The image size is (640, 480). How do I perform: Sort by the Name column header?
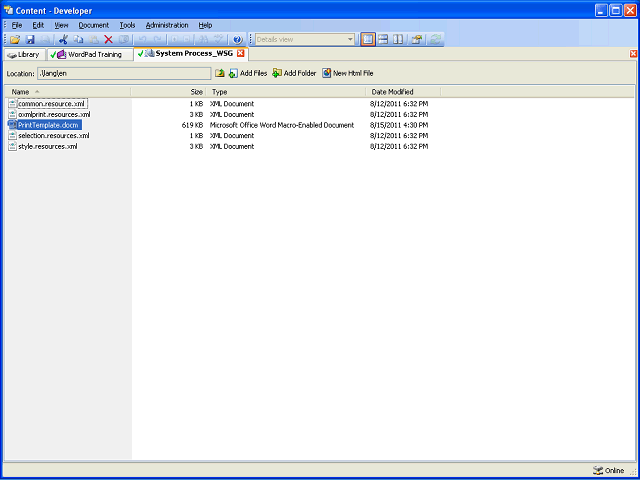pos(68,92)
